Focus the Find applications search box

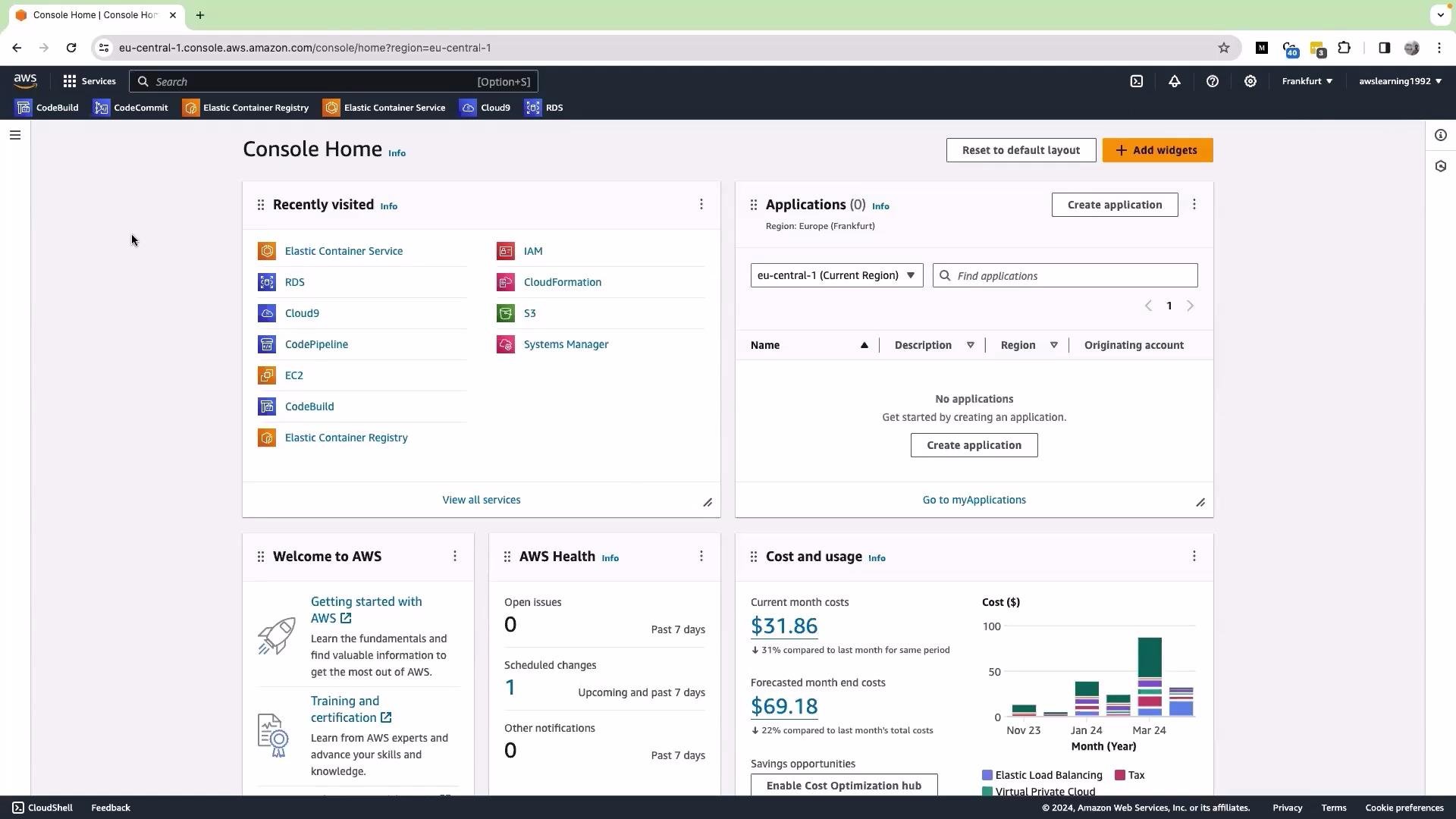coord(1065,275)
